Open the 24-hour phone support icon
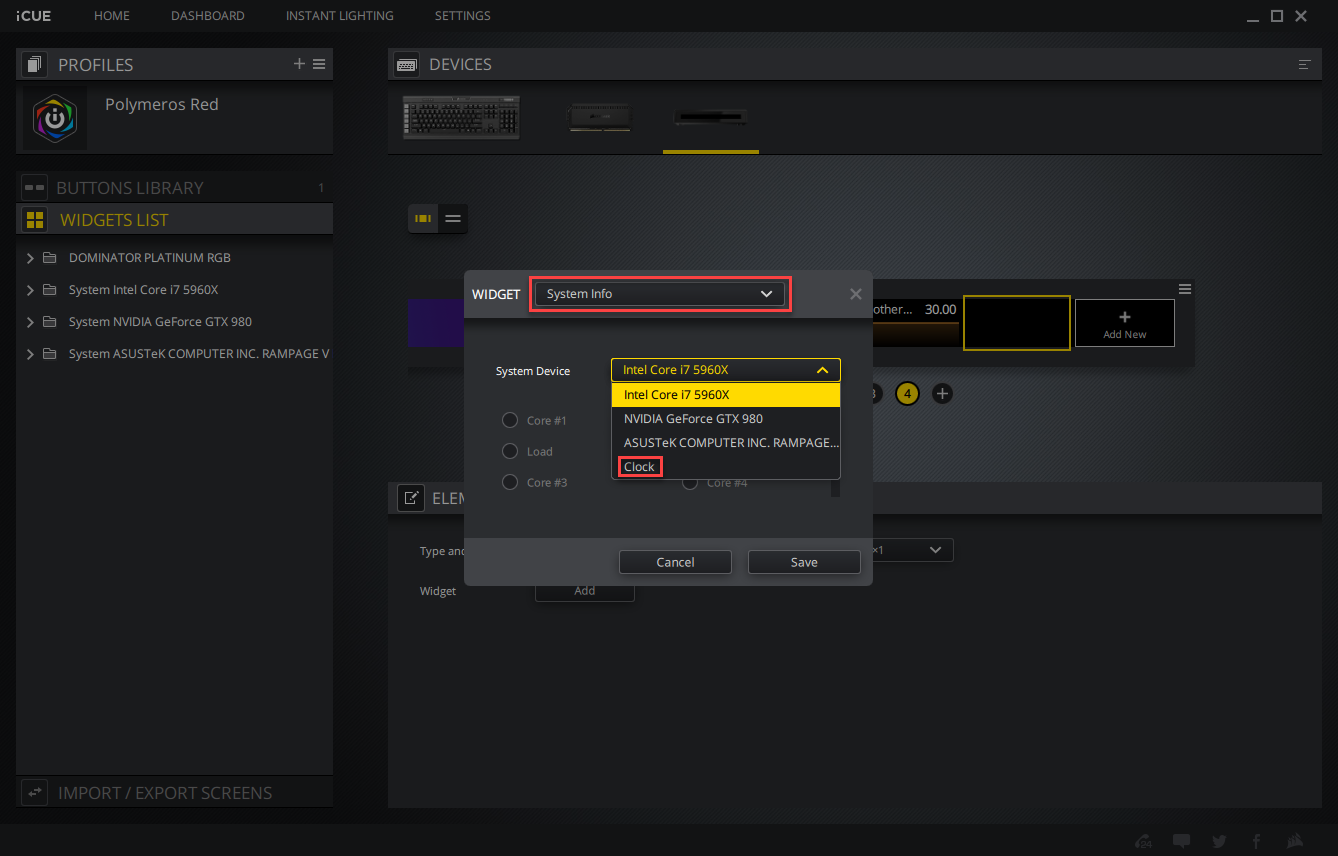 (1145, 841)
